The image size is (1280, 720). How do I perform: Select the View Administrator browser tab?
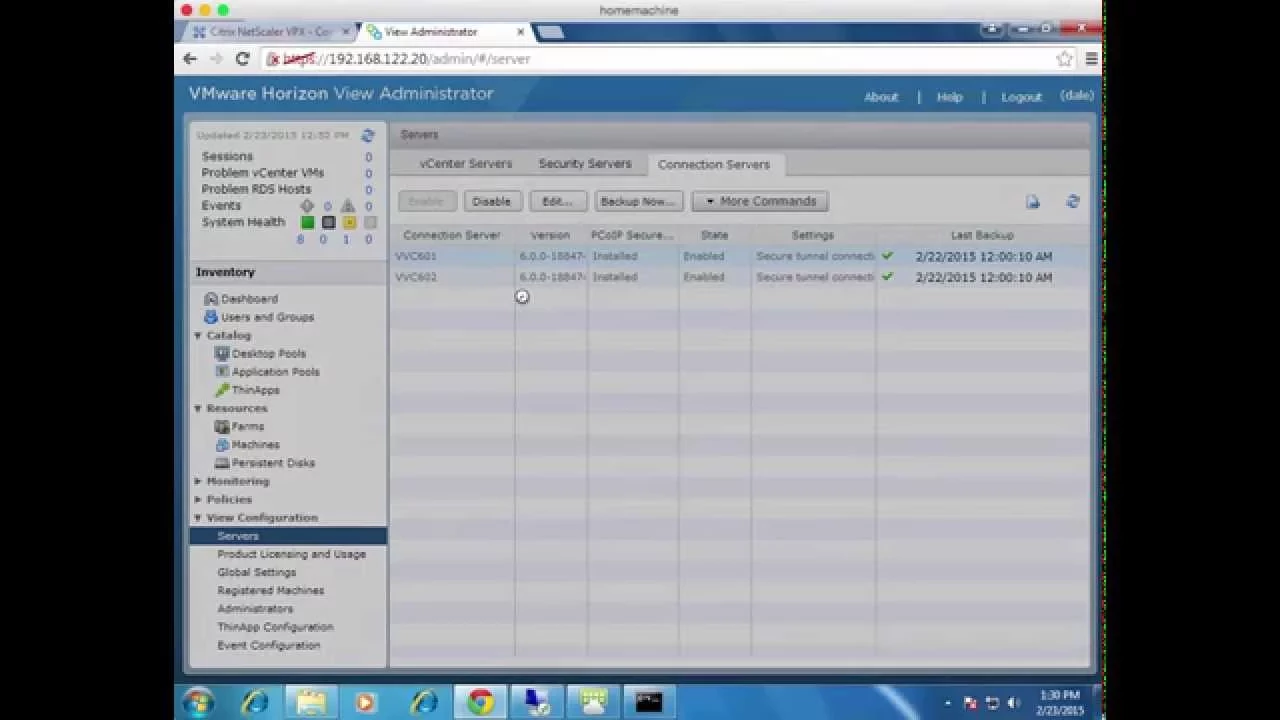coord(443,32)
